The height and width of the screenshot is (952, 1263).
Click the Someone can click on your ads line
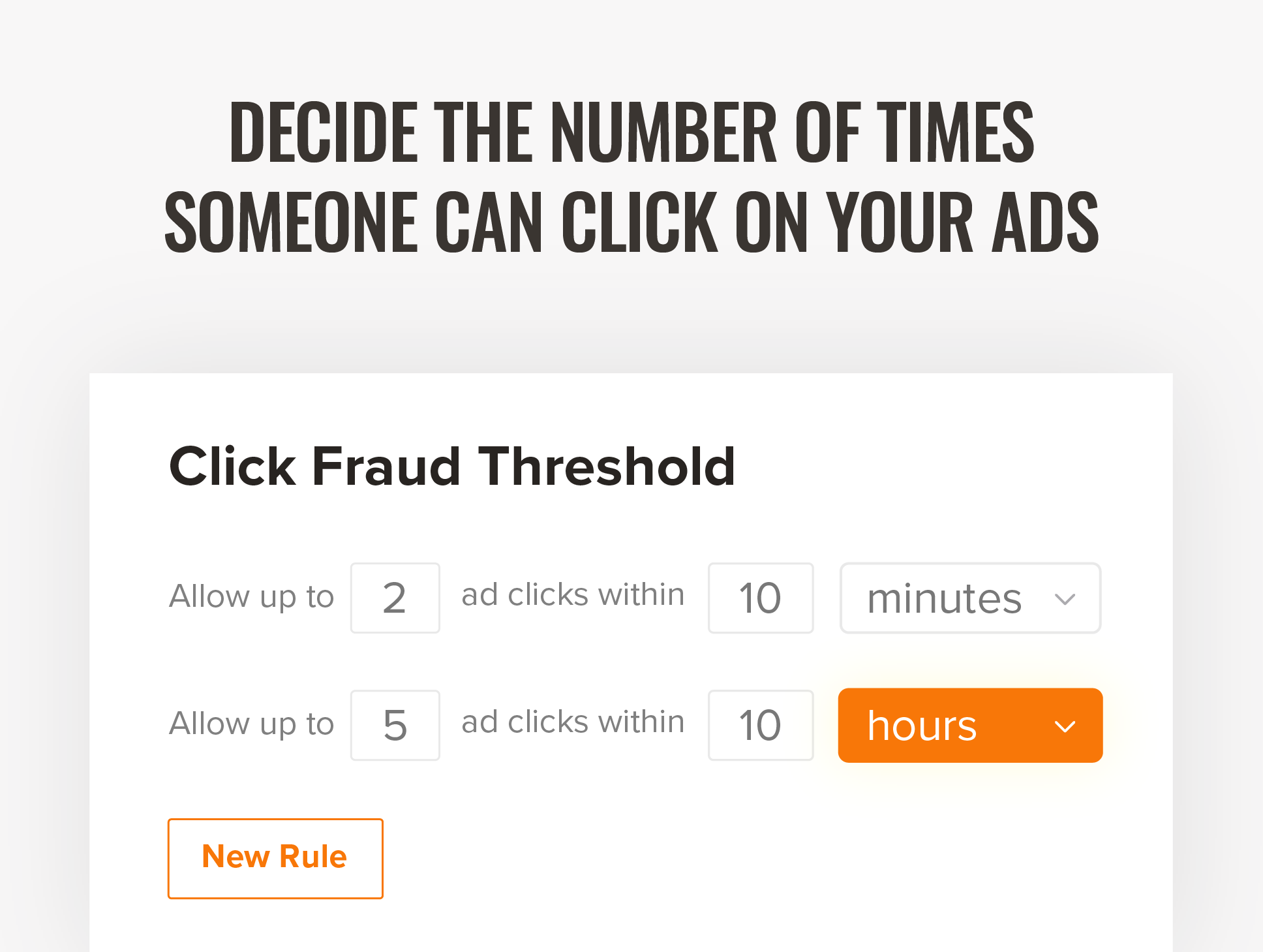pyautogui.click(x=631, y=222)
